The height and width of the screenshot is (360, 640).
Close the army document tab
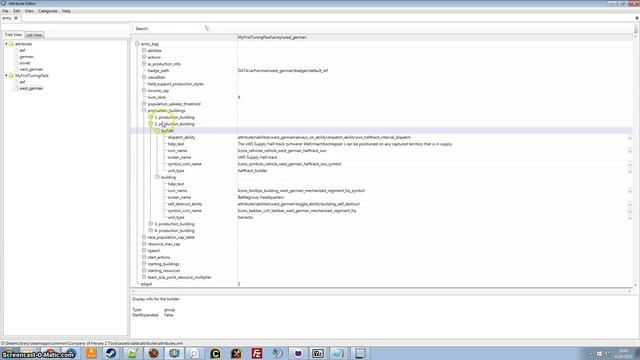(16, 18)
